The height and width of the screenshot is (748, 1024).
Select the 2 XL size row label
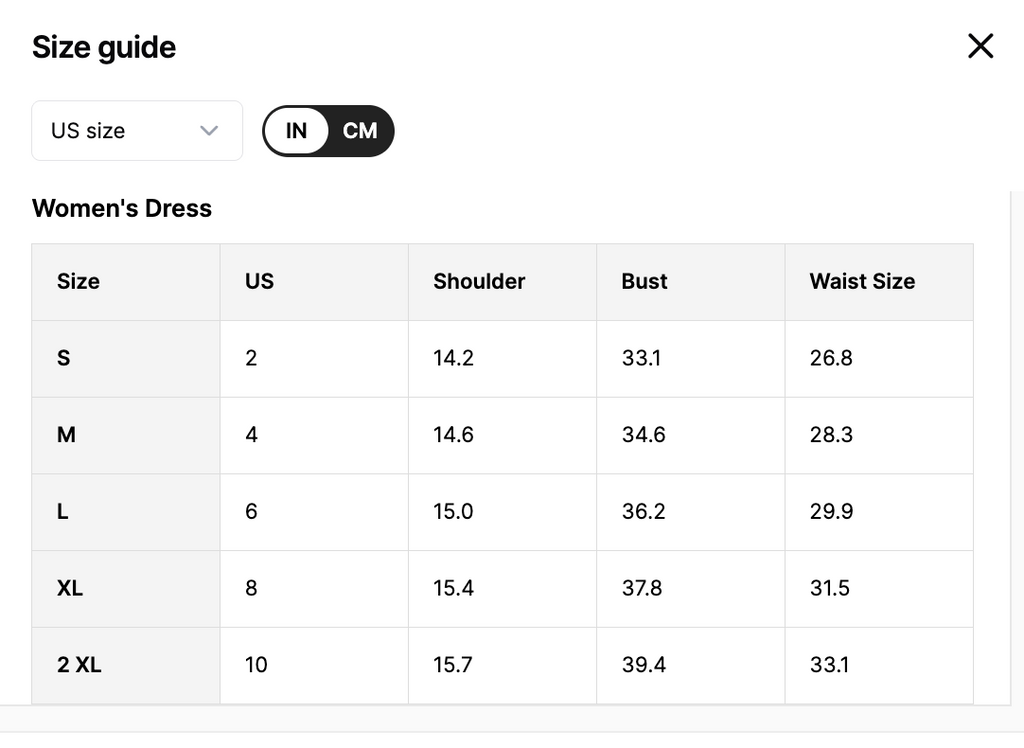79,665
